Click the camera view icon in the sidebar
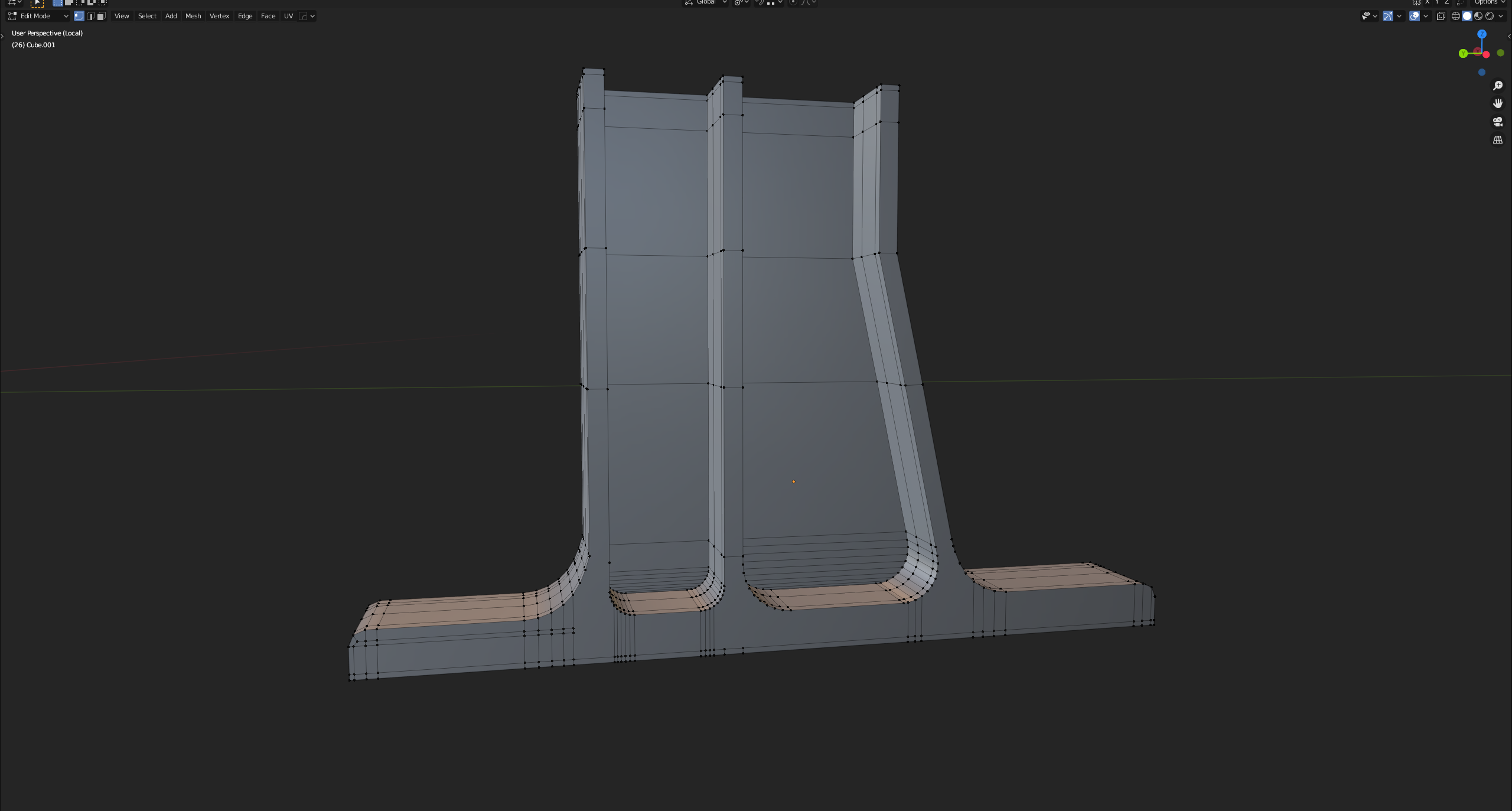This screenshot has width=1512, height=811. click(1498, 122)
